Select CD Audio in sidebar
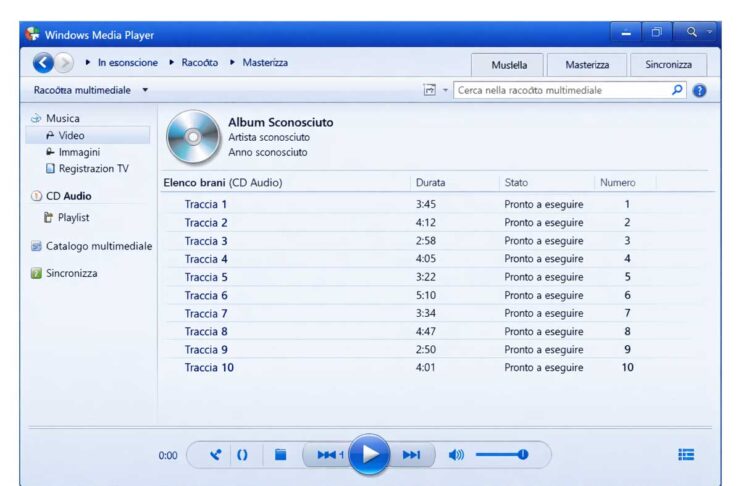The width and height of the screenshot is (741, 486). click(61, 196)
